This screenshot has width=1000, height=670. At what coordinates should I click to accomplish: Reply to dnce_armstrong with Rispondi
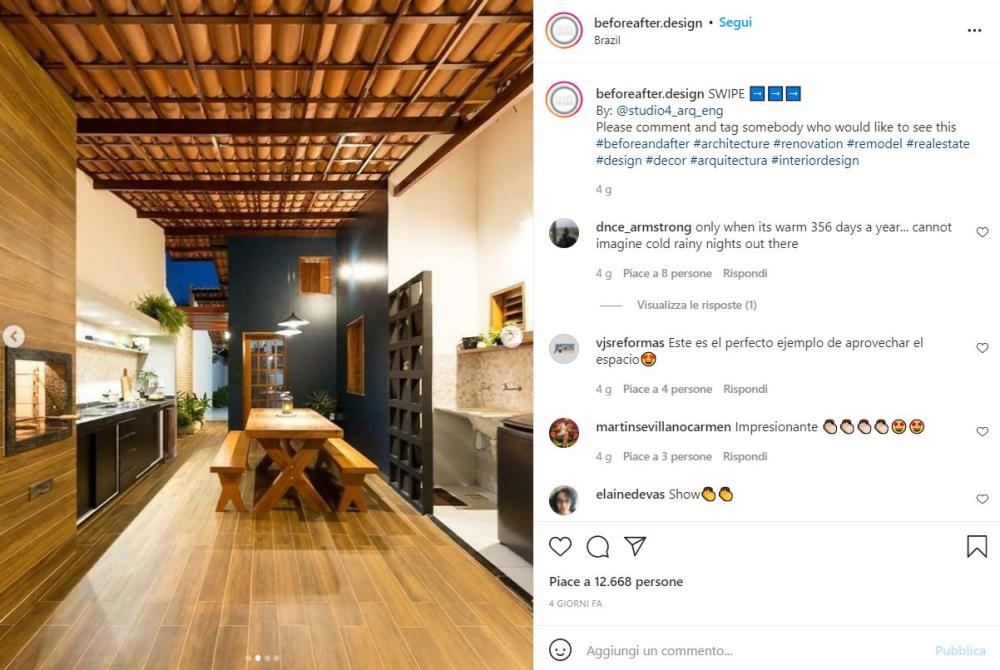pos(745,273)
